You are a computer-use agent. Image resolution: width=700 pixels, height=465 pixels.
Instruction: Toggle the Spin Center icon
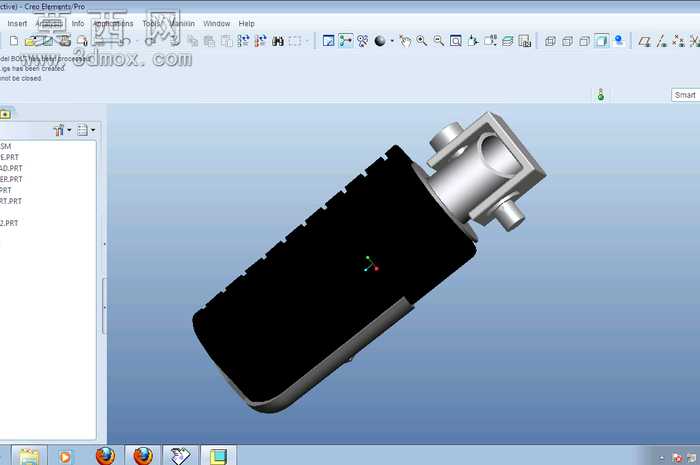point(346,41)
